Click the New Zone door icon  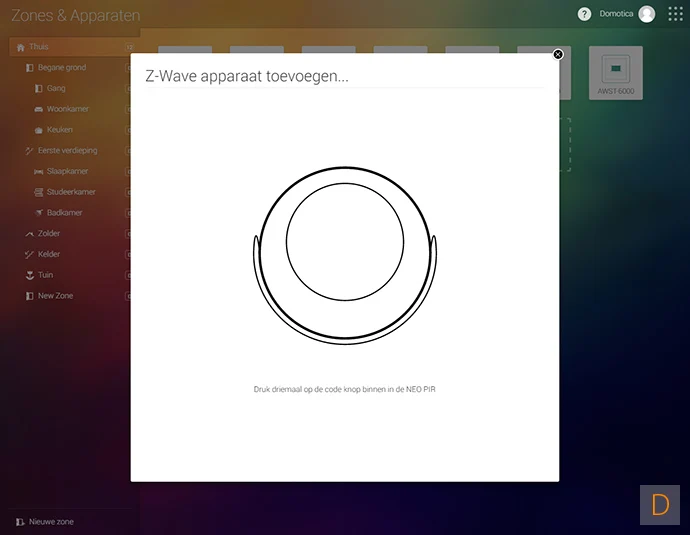point(29,296)
